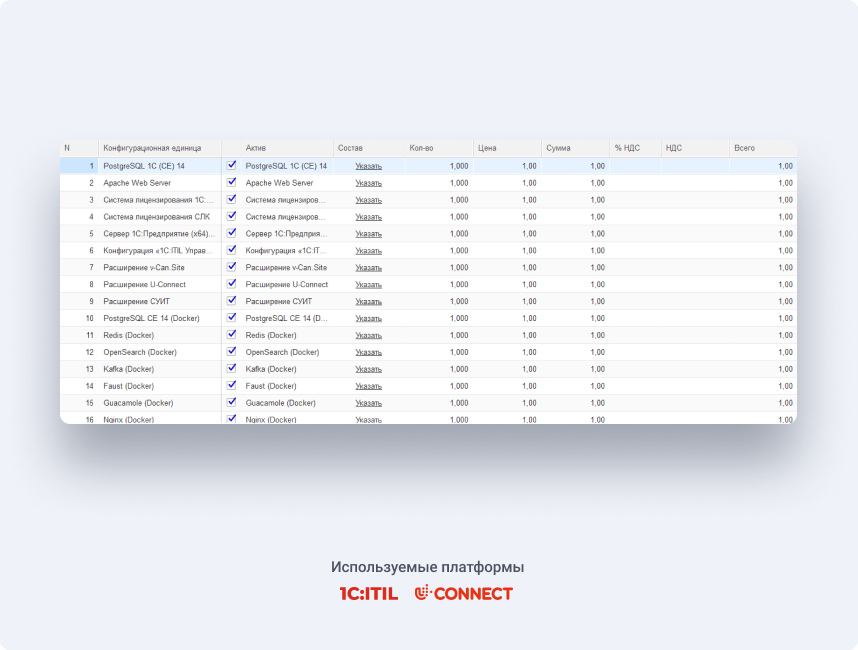Select the Кол-во cell of Apache Web Server

(439, 183)
